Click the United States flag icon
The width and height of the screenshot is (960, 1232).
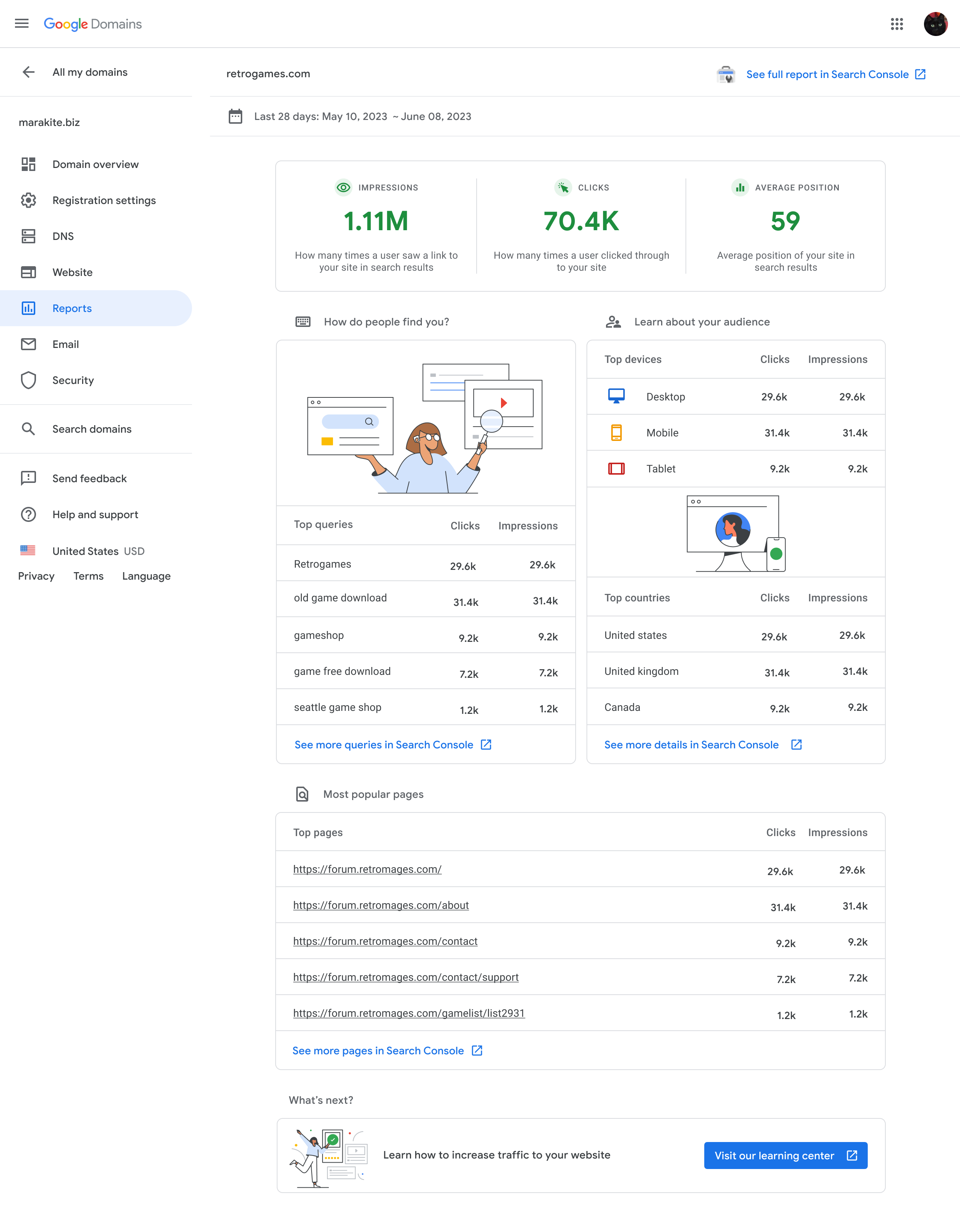[x=28, y=550]
